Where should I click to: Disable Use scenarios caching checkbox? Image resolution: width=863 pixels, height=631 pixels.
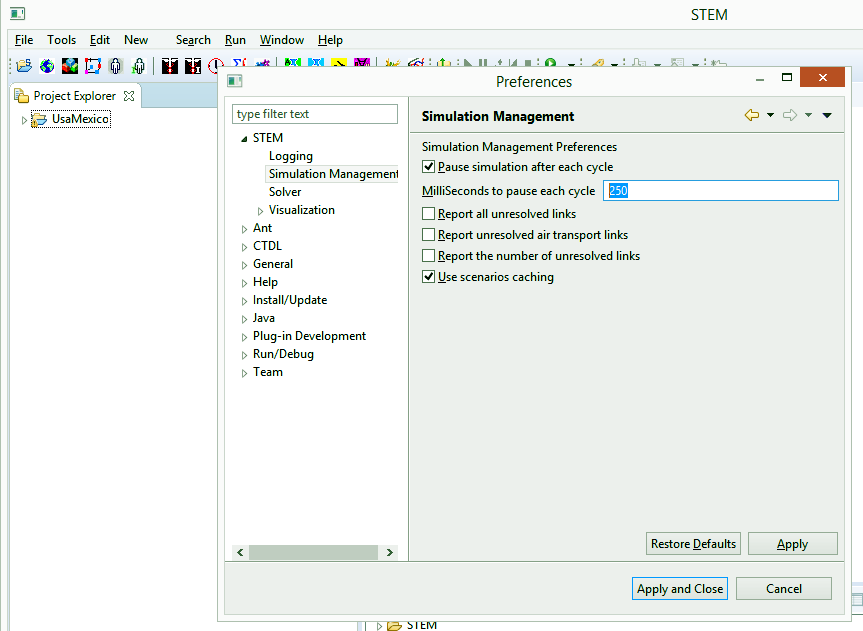[x=428, y=276]
